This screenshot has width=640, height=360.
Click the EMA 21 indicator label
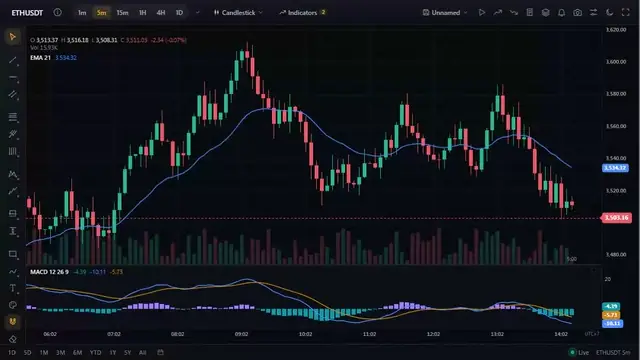[40, 58]
